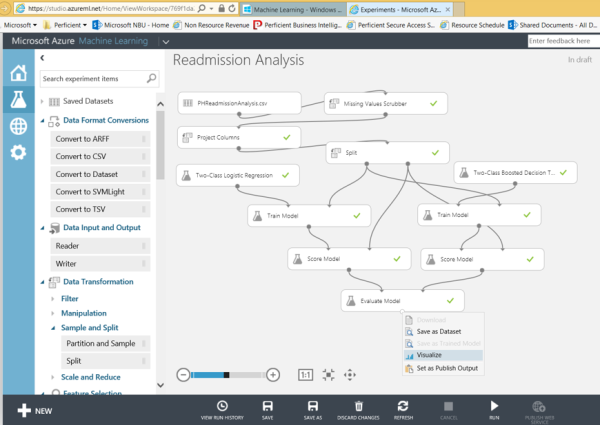The height and width of the screenshot is (425, 600).
Task: Collapse Sample and Split subcategory
Action: tap(53, 328)
